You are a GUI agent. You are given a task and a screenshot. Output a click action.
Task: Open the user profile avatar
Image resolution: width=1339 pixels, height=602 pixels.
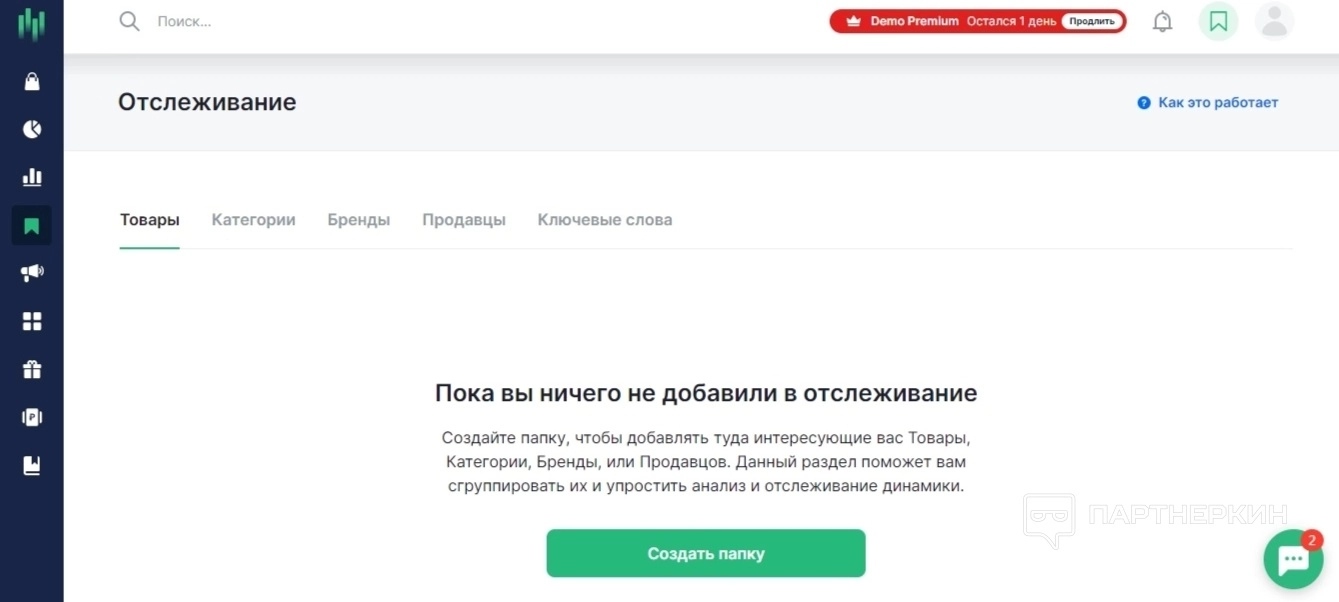(x=1274, y=21)
